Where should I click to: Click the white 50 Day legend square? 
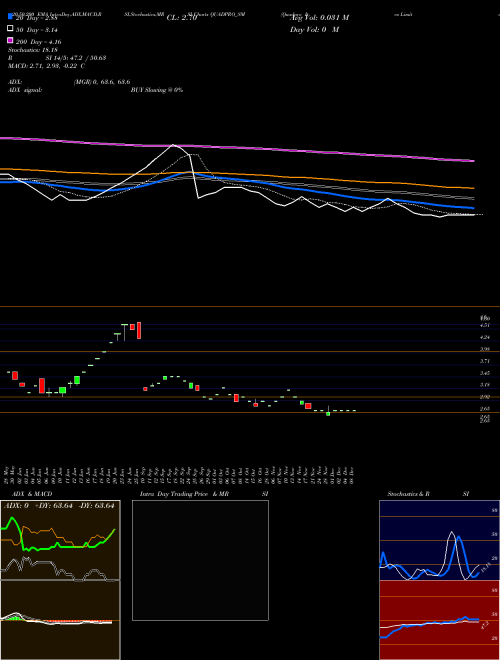10,29
